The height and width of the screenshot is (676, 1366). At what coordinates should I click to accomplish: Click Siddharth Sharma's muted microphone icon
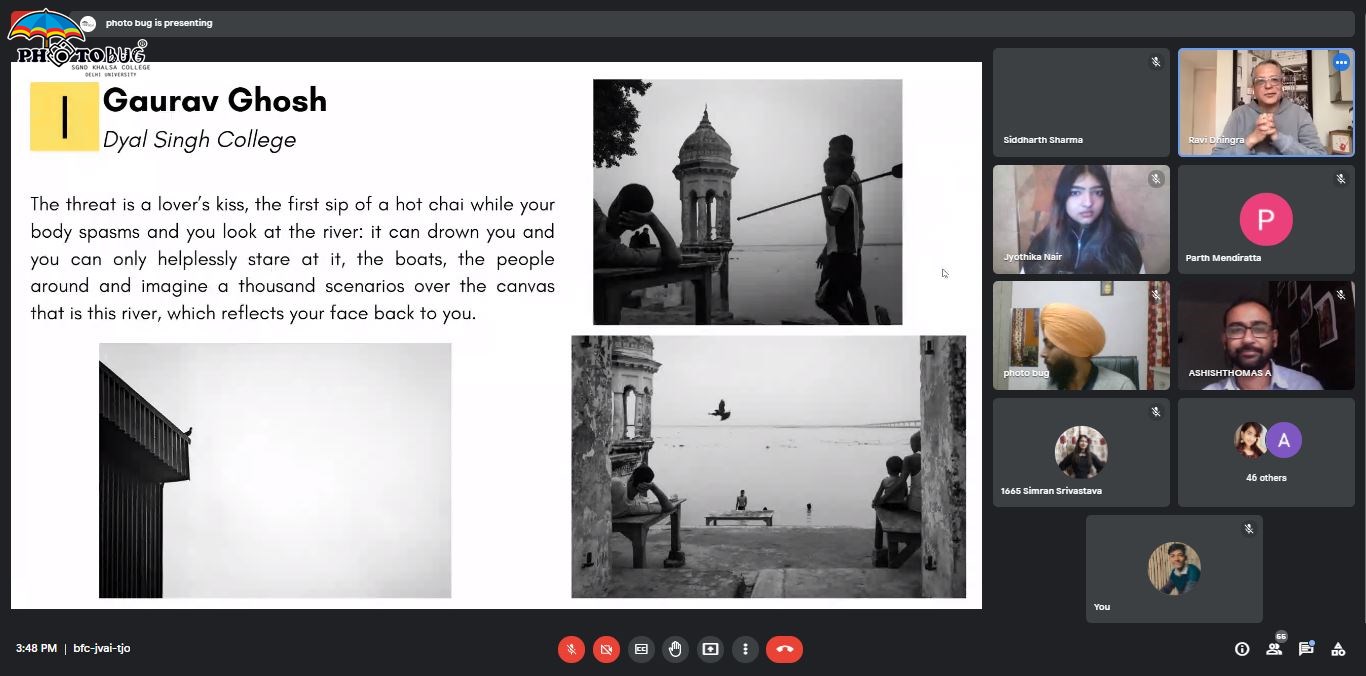point(1155,62)
